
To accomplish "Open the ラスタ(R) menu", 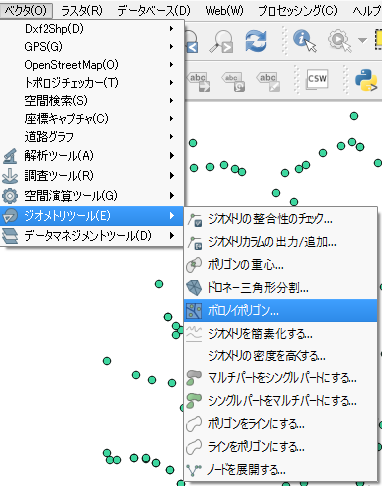I will tap(82, 11).
